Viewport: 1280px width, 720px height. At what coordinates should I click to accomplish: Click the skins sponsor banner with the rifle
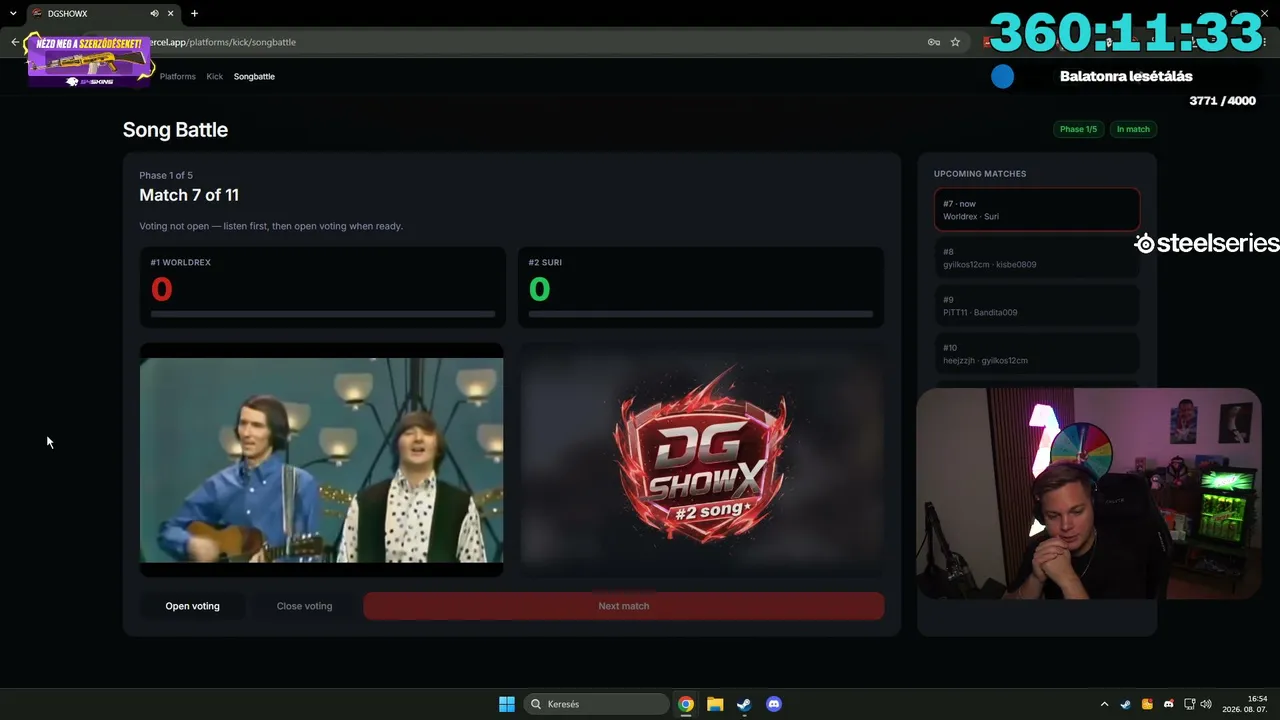[x=90, y=60]
